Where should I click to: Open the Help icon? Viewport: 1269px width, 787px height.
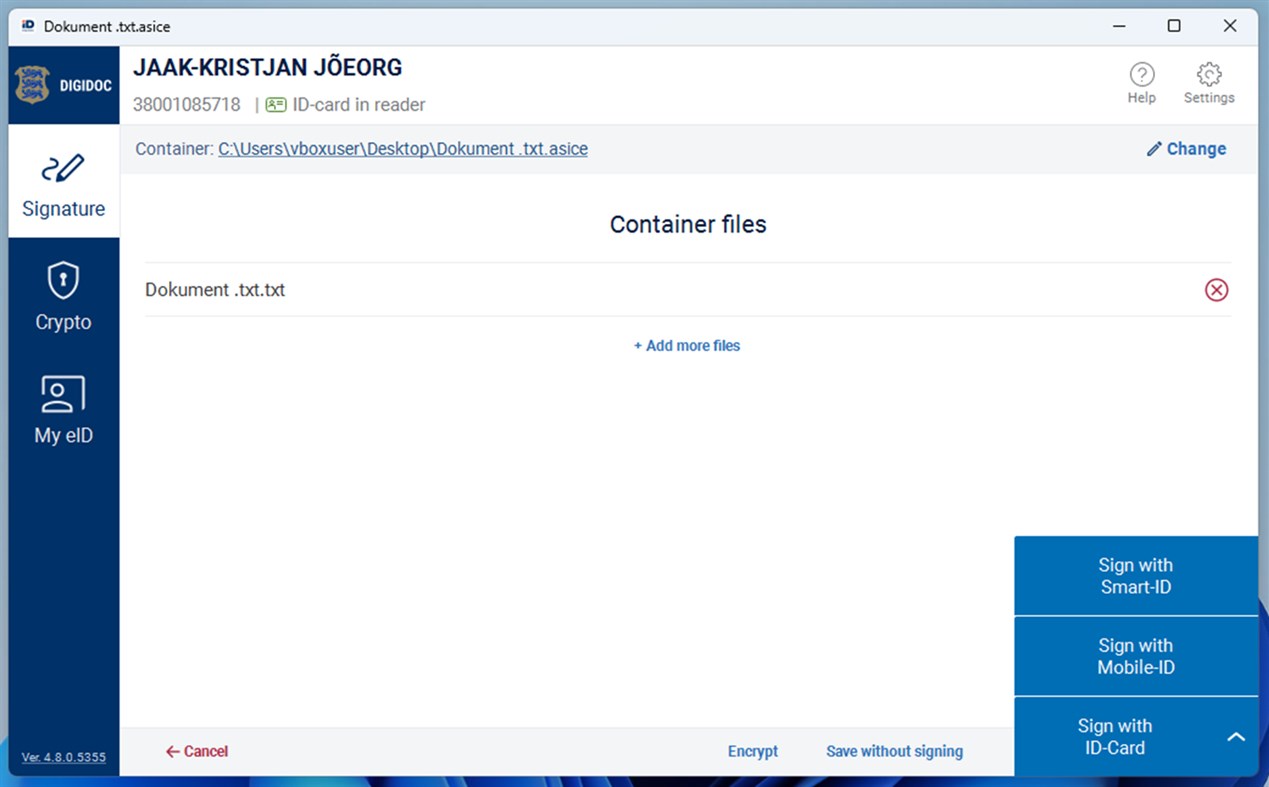coord(1141,82)
